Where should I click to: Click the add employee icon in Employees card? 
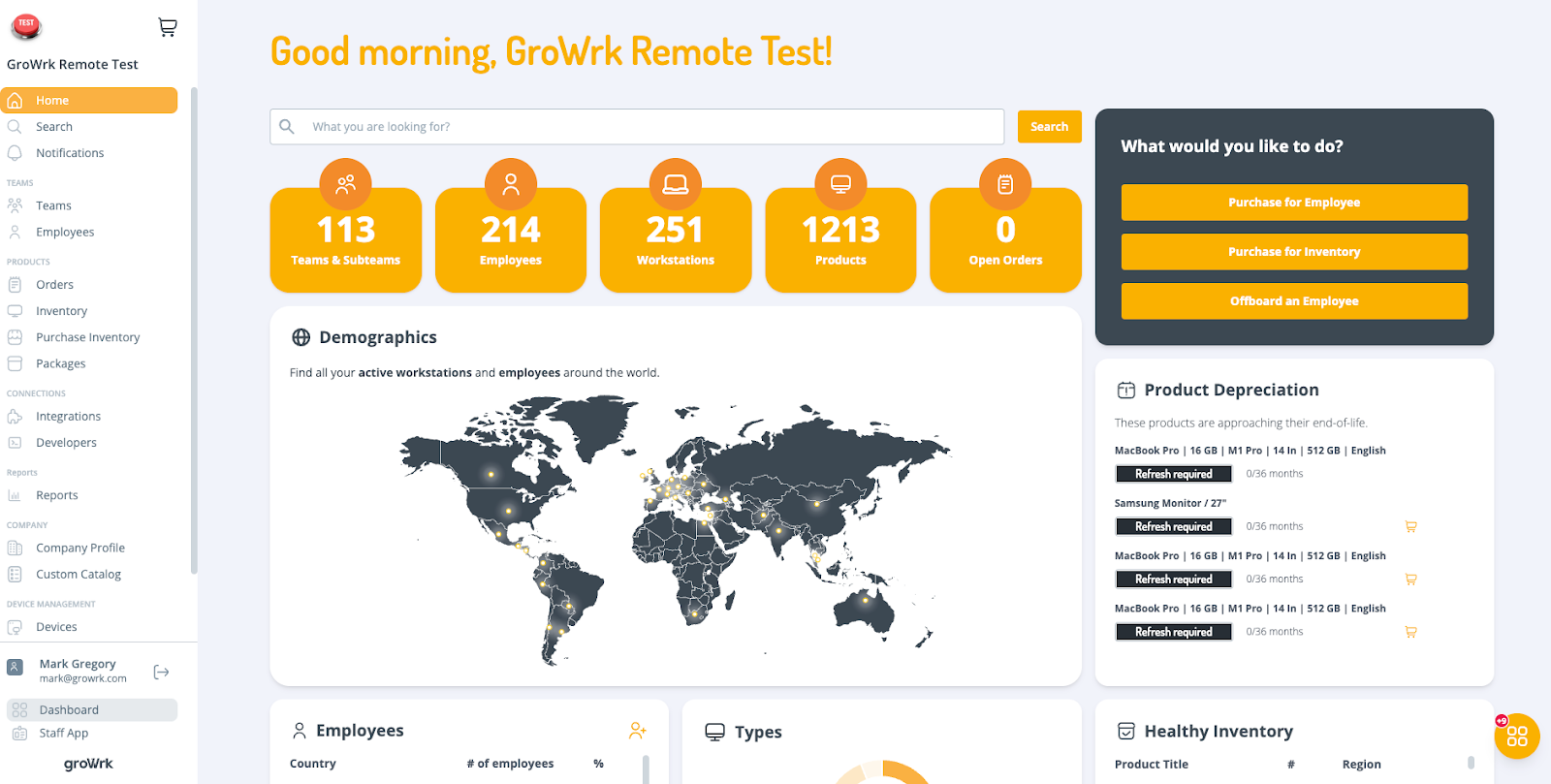point(637,731)
